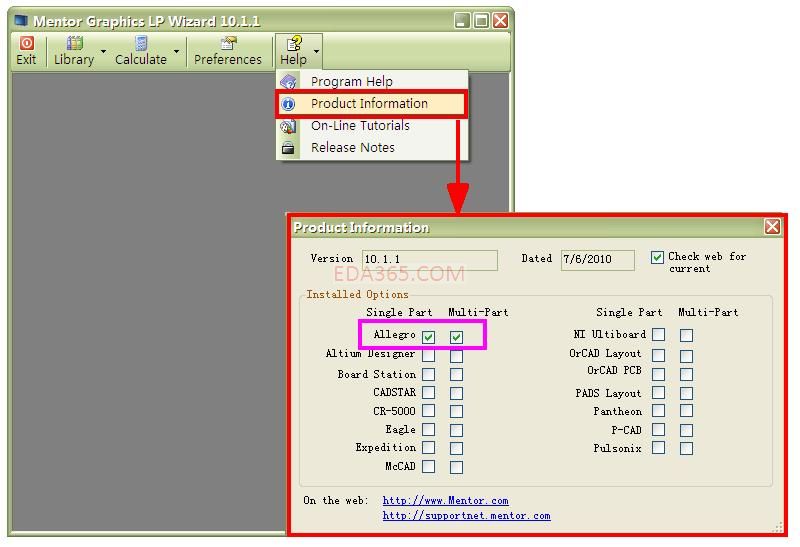Open the Library toolbar button
The width and height of the screenshot is (800, 547).
[74, 51]
